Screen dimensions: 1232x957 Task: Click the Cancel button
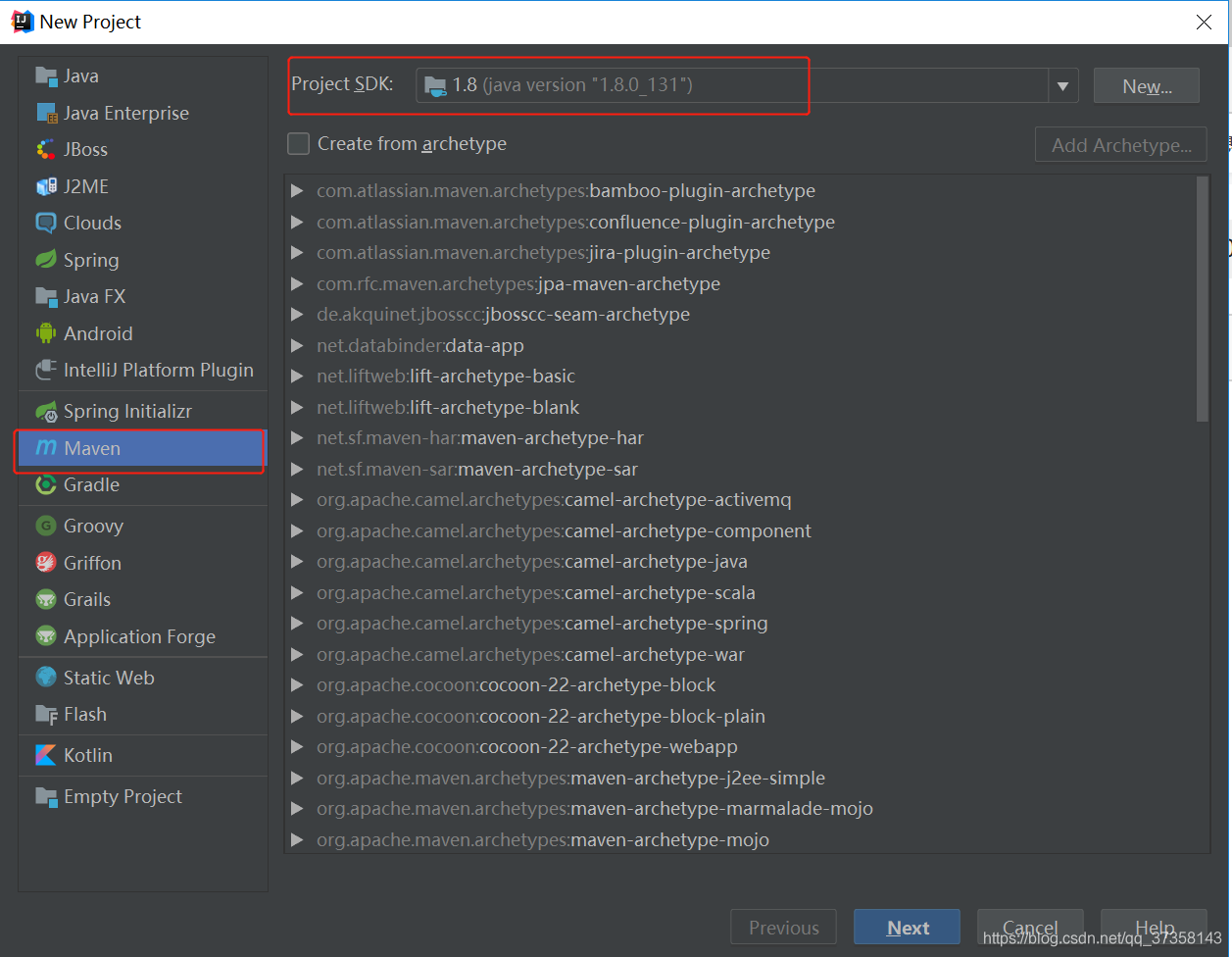[1030, 928]
